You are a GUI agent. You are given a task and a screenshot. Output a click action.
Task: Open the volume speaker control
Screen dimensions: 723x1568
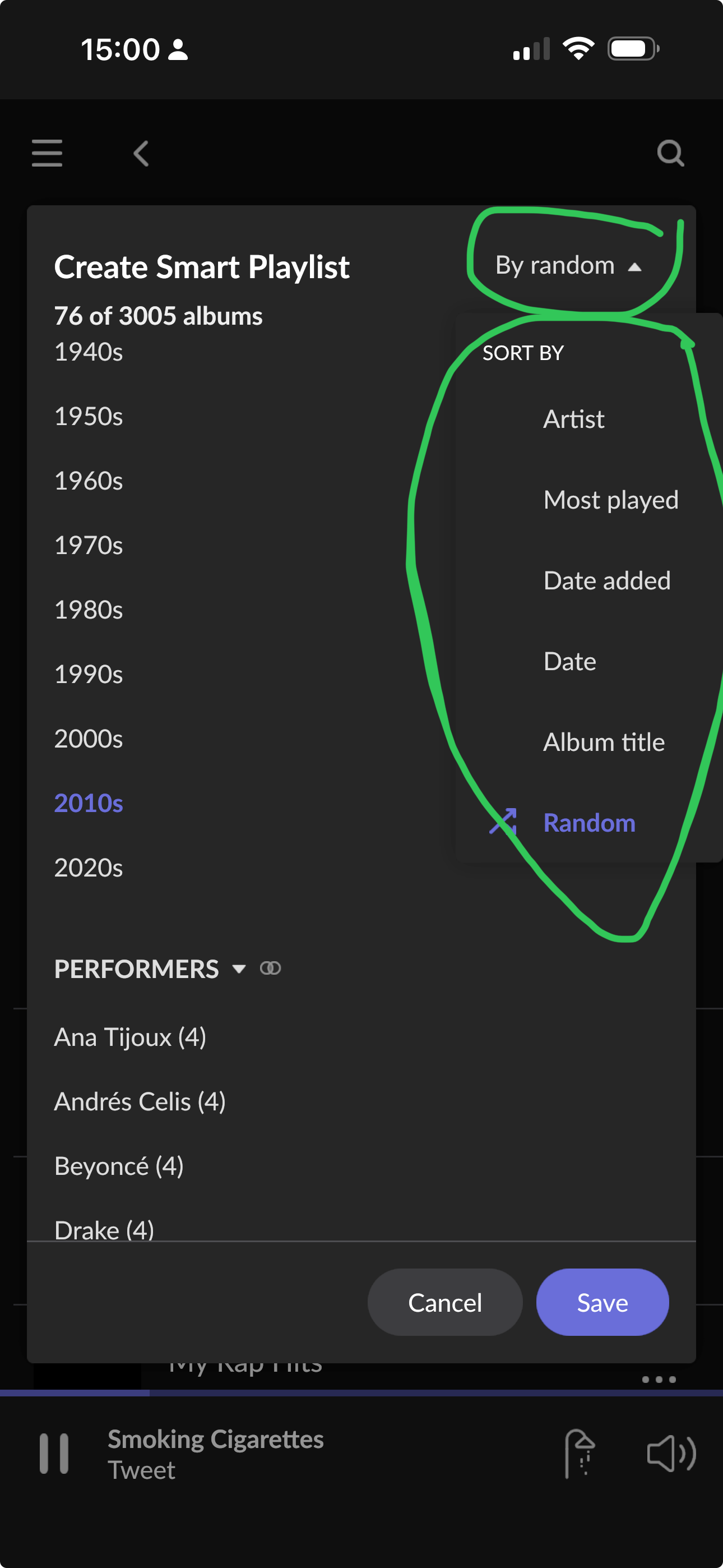pyautogui.click(x=671, y=1454)
